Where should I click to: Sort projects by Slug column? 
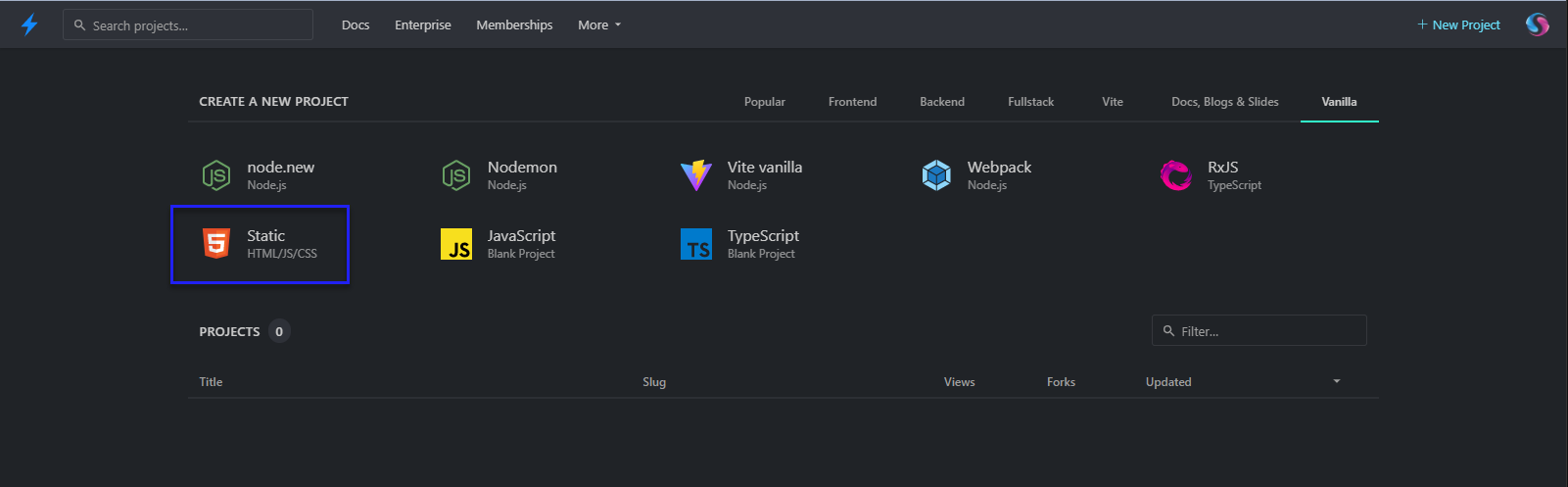(654, 382)
